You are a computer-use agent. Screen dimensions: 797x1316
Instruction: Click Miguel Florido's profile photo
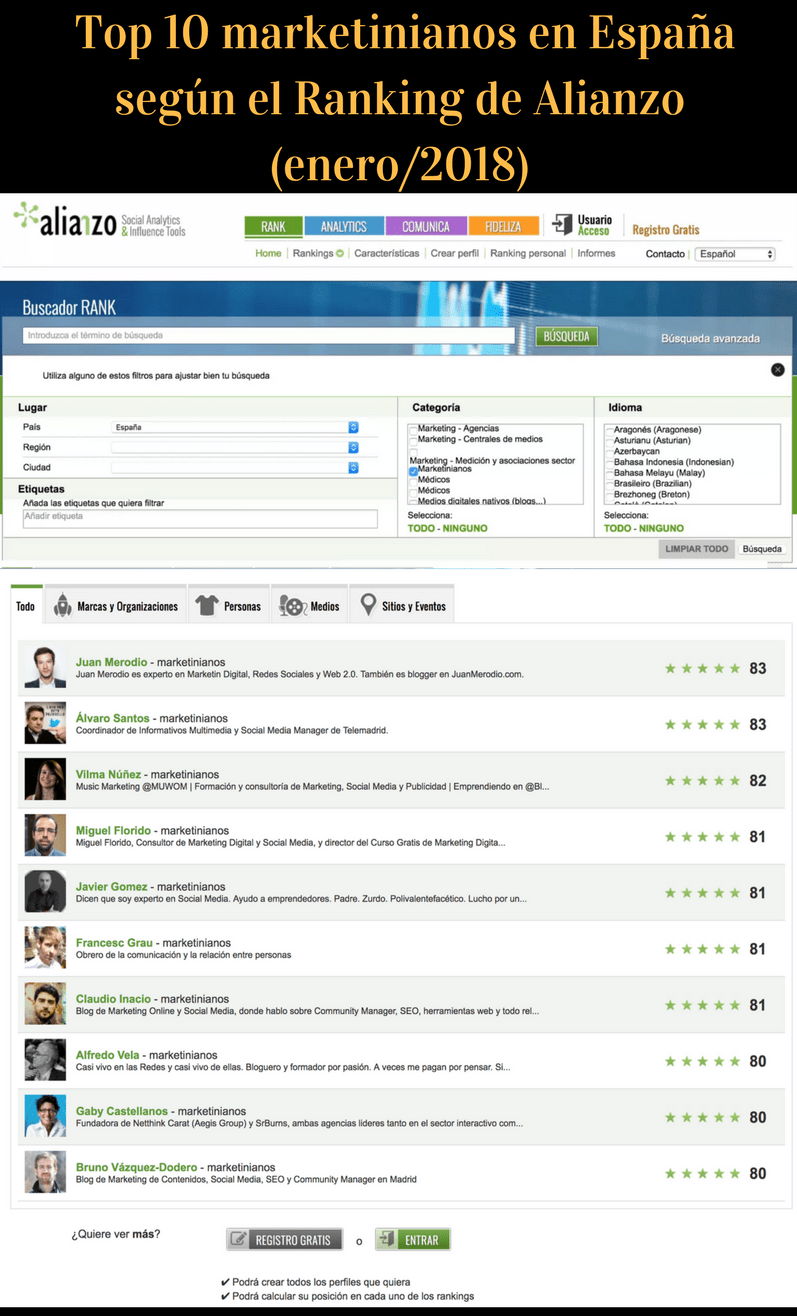[44, 836]
